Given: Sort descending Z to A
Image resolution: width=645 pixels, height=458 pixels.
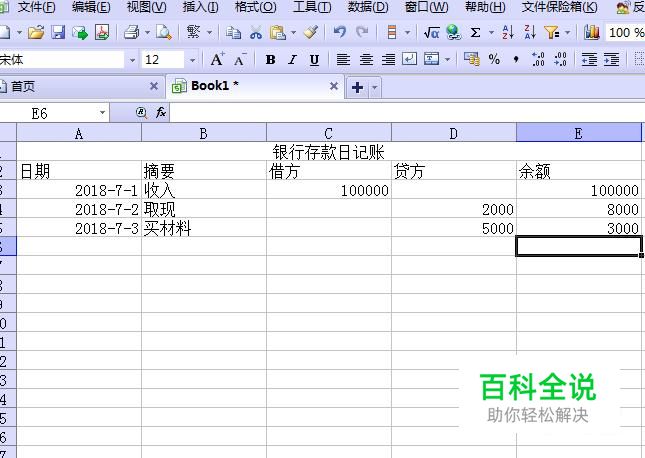Looking at the screenshot, I should [530, 33].
